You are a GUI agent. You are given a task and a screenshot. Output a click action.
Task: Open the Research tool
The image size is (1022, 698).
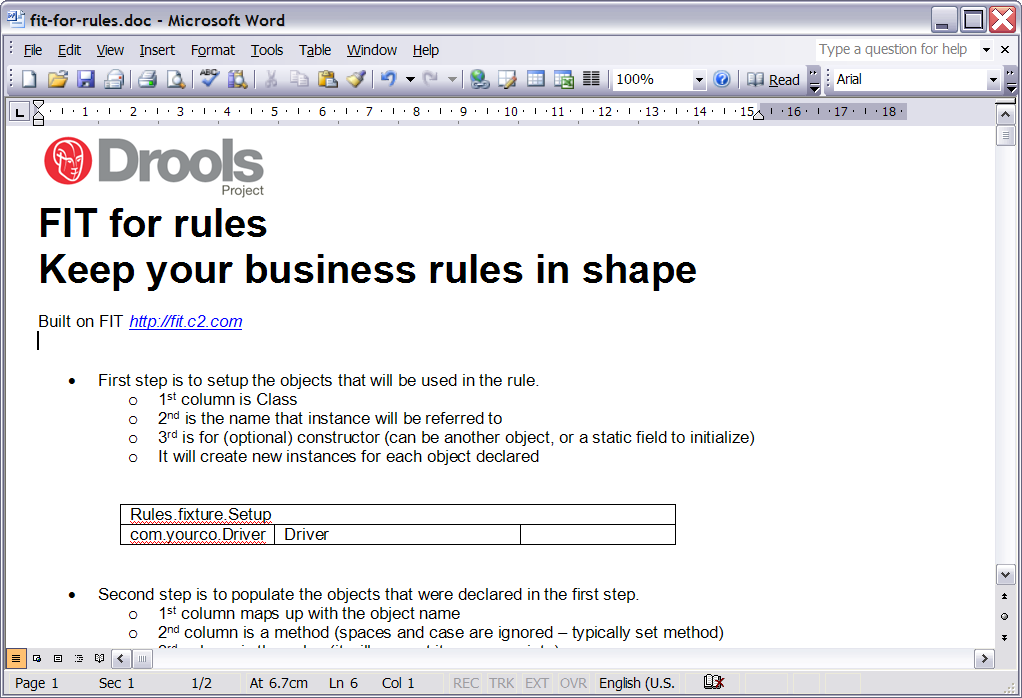(x=237, y=80)
